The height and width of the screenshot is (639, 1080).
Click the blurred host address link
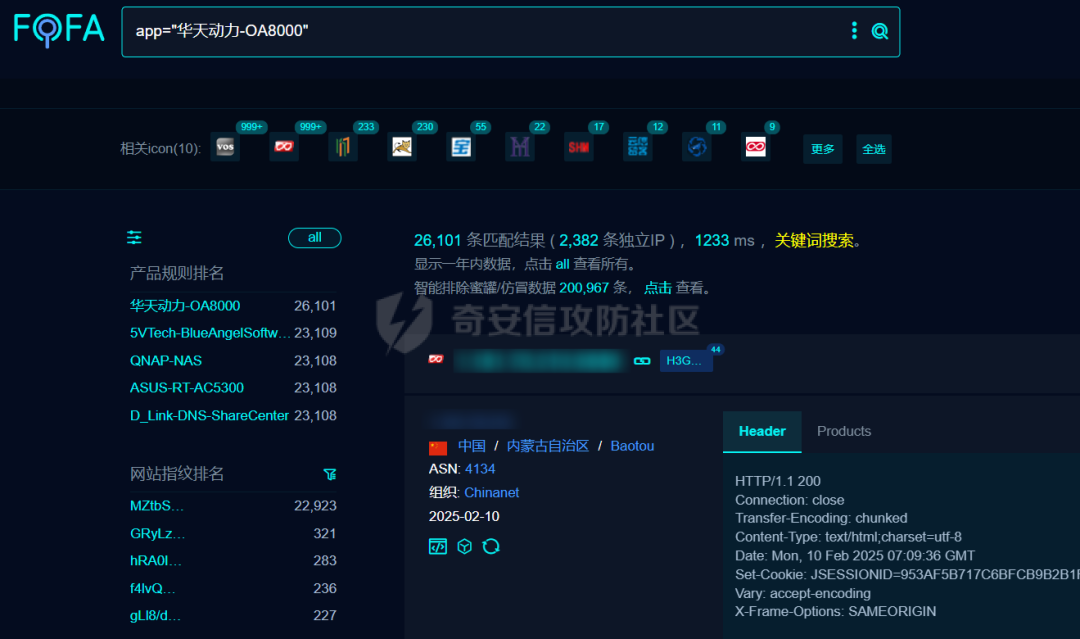click(x=541, y=361)
